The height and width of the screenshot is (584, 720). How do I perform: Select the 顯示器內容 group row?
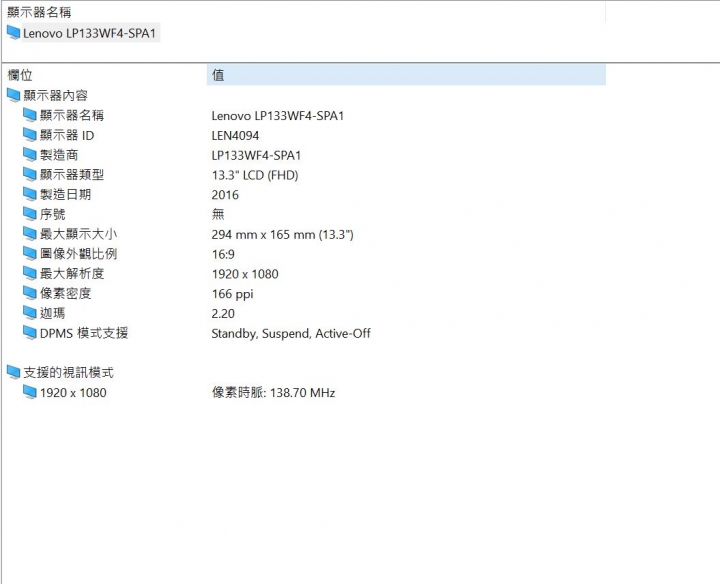coord(55,95)
